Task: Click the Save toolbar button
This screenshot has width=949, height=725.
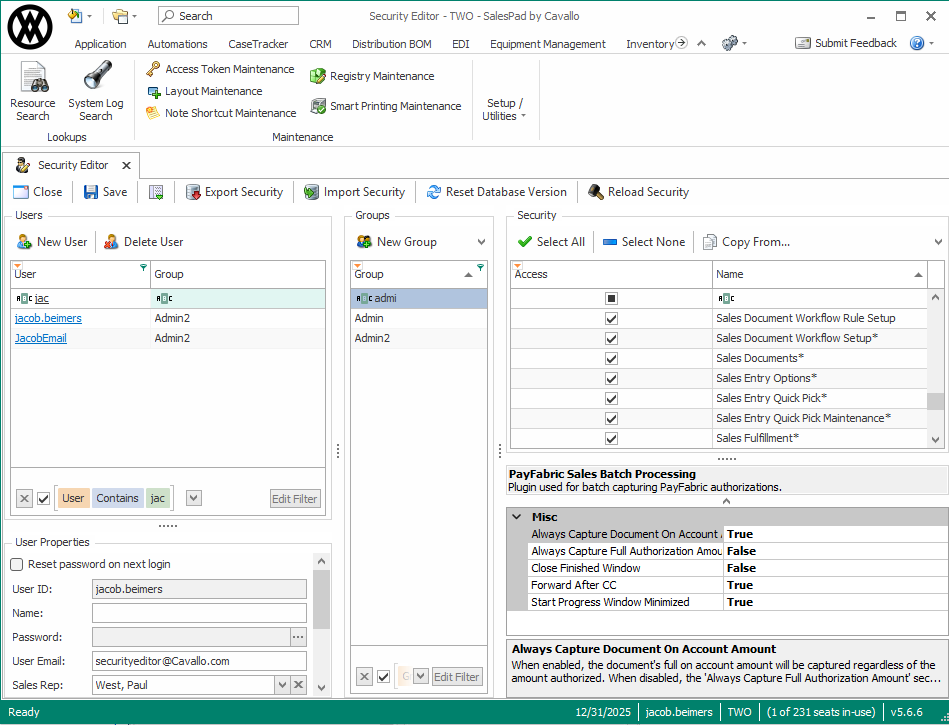Action: [x=105, y=192]
